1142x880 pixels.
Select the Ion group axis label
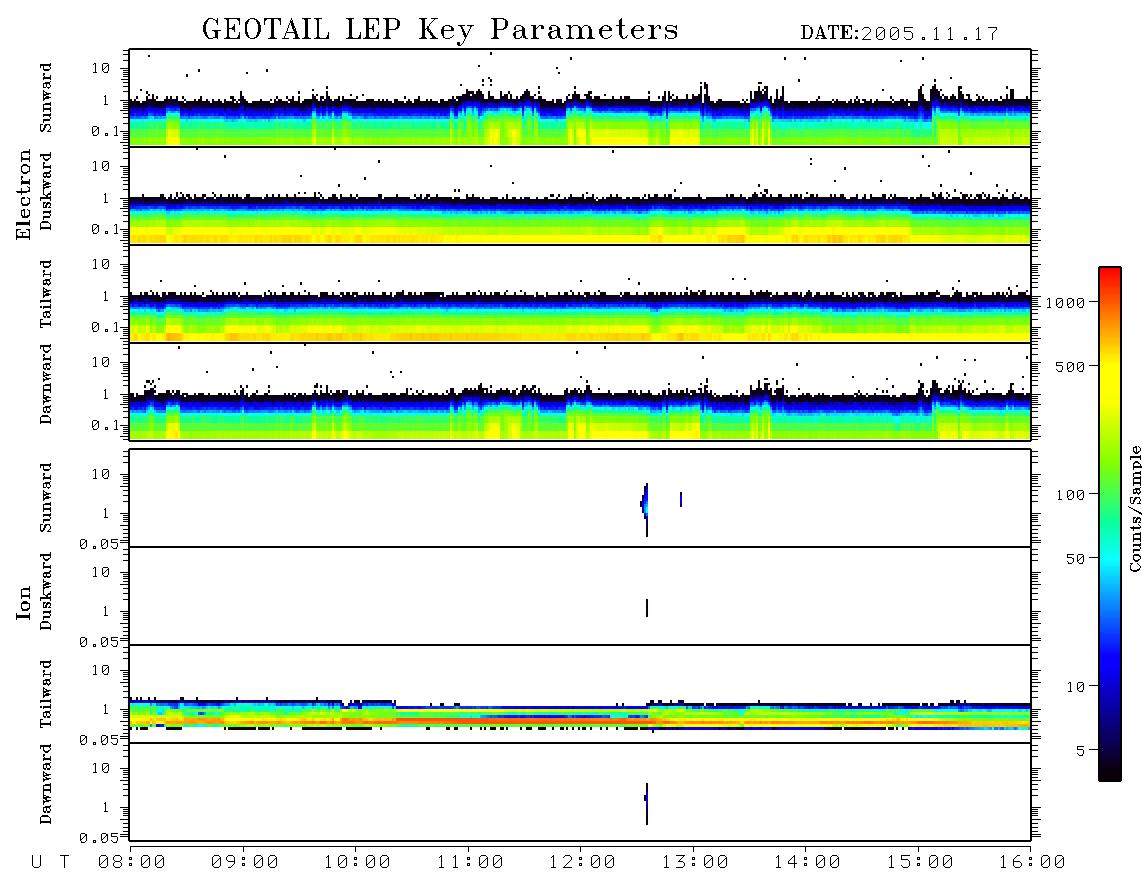coord(24,602)
